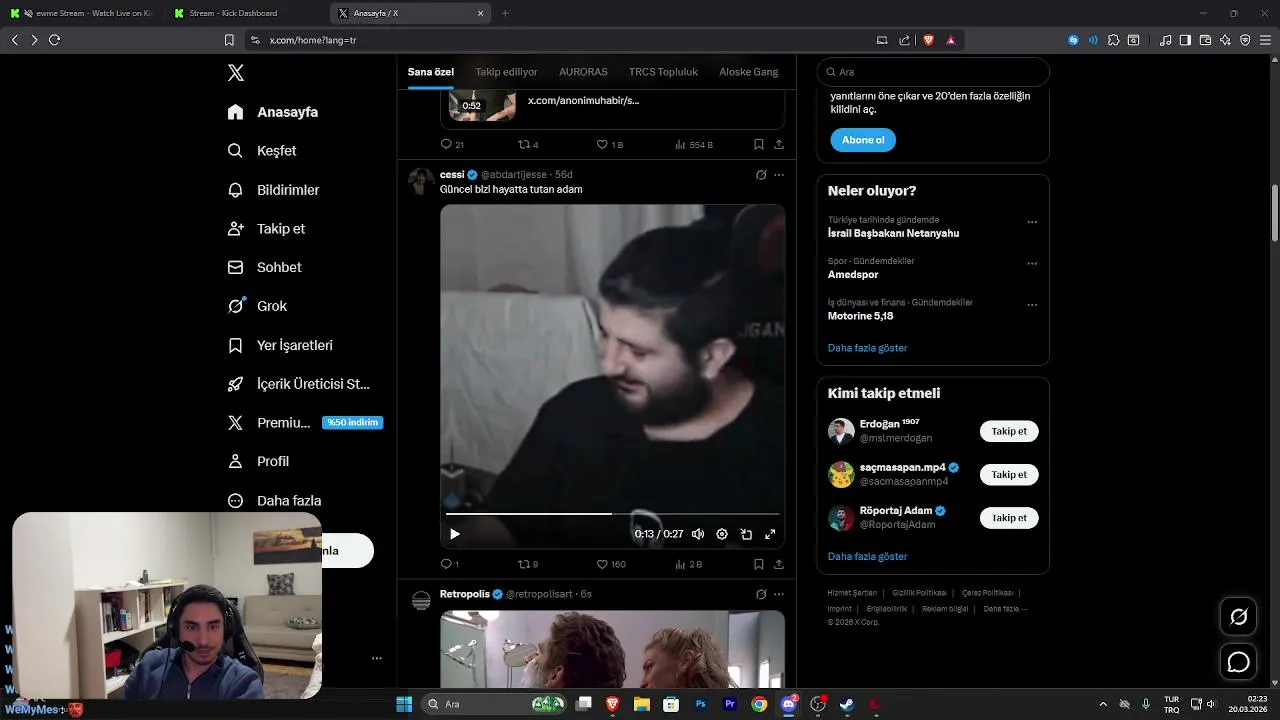1280x720 pixels.
Task: Open Profil in sidebar
Action: point(259,462)
